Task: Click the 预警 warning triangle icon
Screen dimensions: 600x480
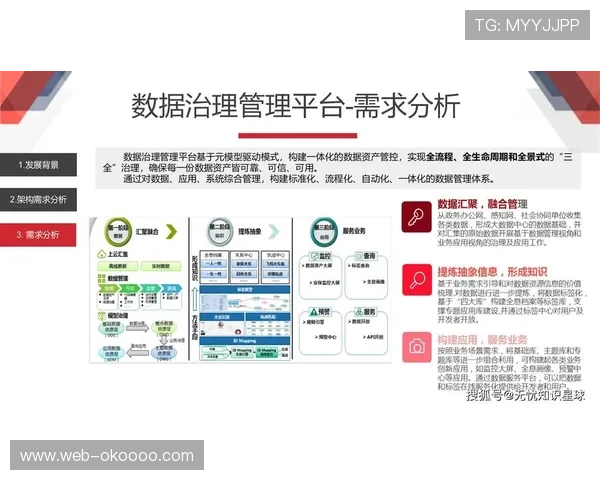Action: (314, 312)
